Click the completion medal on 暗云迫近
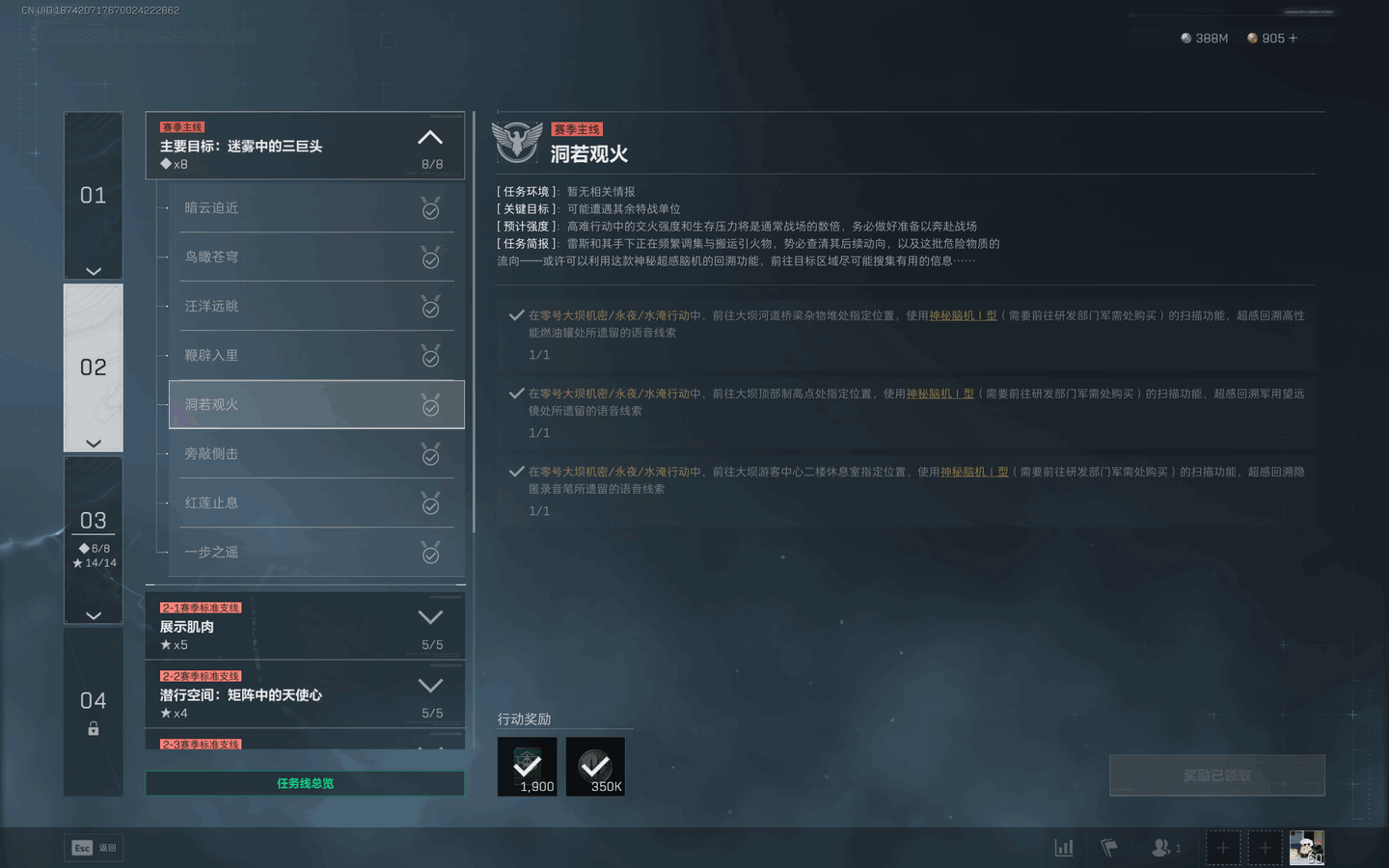Image resolution: width=1389 pixels, height=868 pixels. (431, 208)
